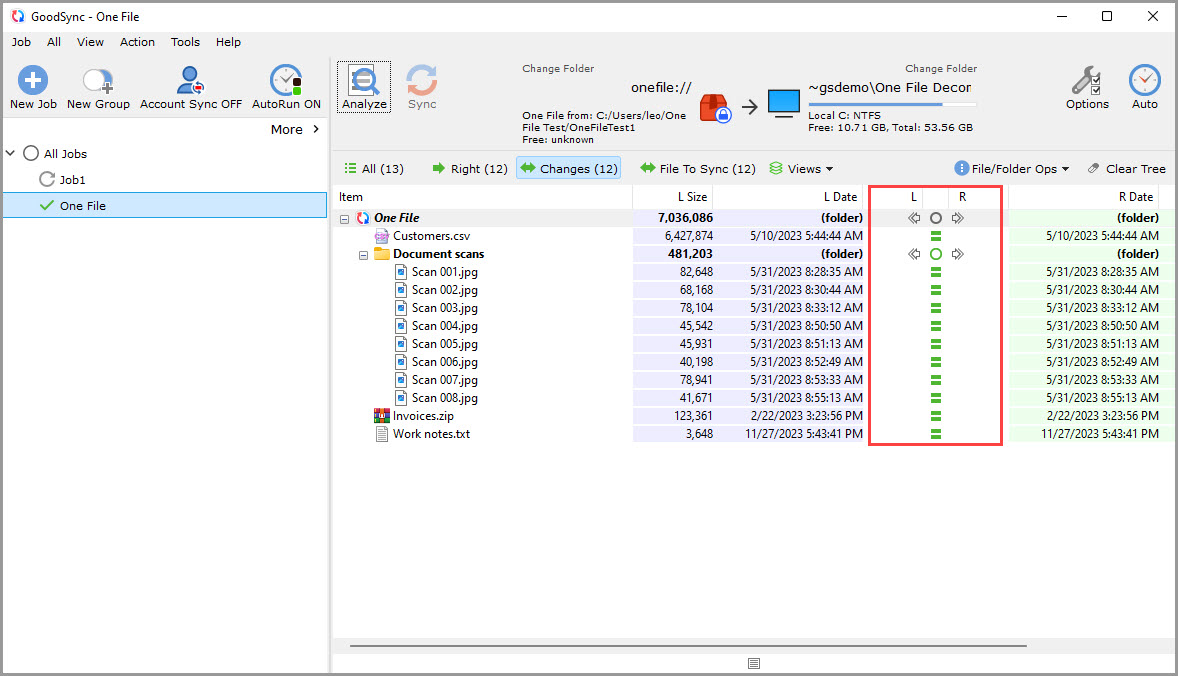
Task: Click right Change Folder link
Action: (941, 68)
